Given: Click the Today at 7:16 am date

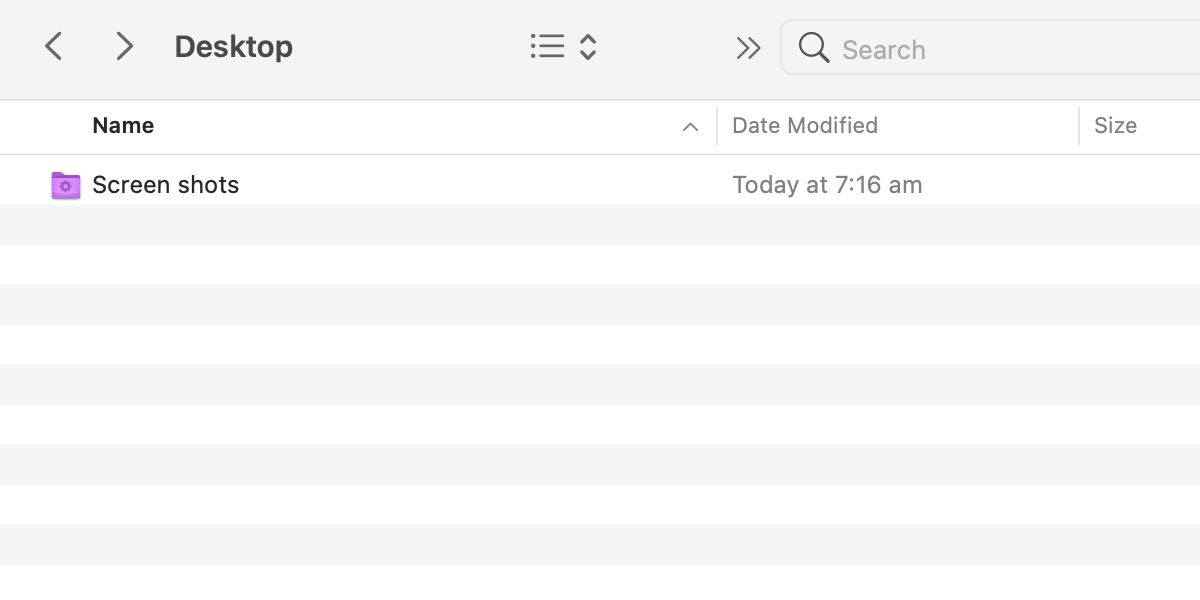Looking at the screenshot, I should [x=827, y=185].
